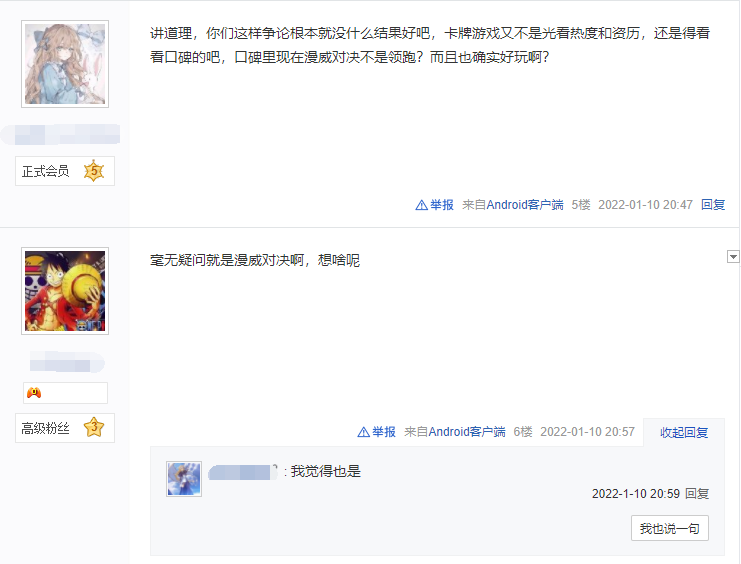The width and height of the screenshot is (741, 564).
Task: Open the Luffy straw hat avatar profile
Action: click(65, 291)
